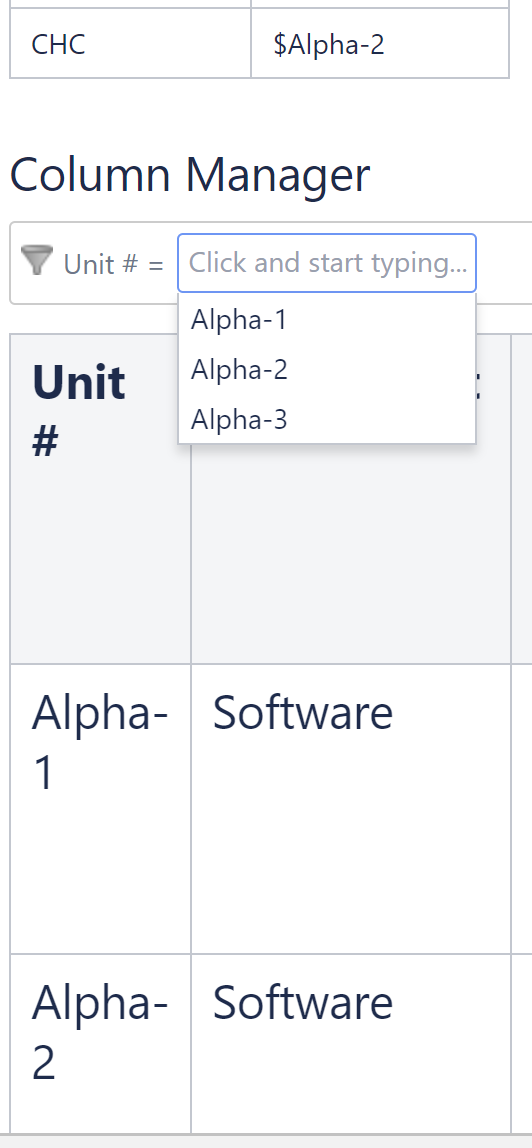The height and width of the screenshot is (1148, 532).
Task: Click the Software cell in the Alpha-1 row
Action: (351, 809)
